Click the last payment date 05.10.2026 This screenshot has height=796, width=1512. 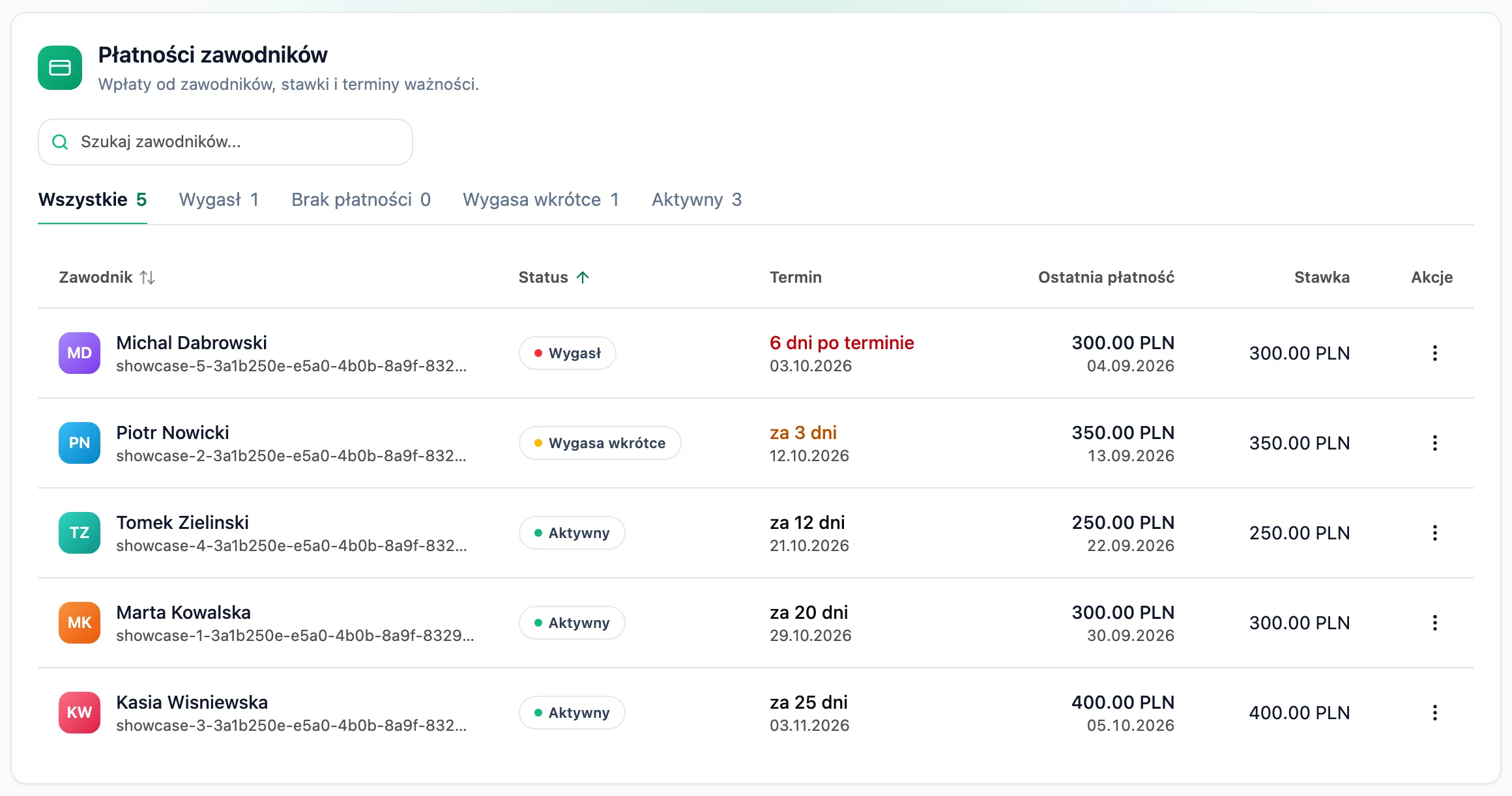click(1131, 726)
